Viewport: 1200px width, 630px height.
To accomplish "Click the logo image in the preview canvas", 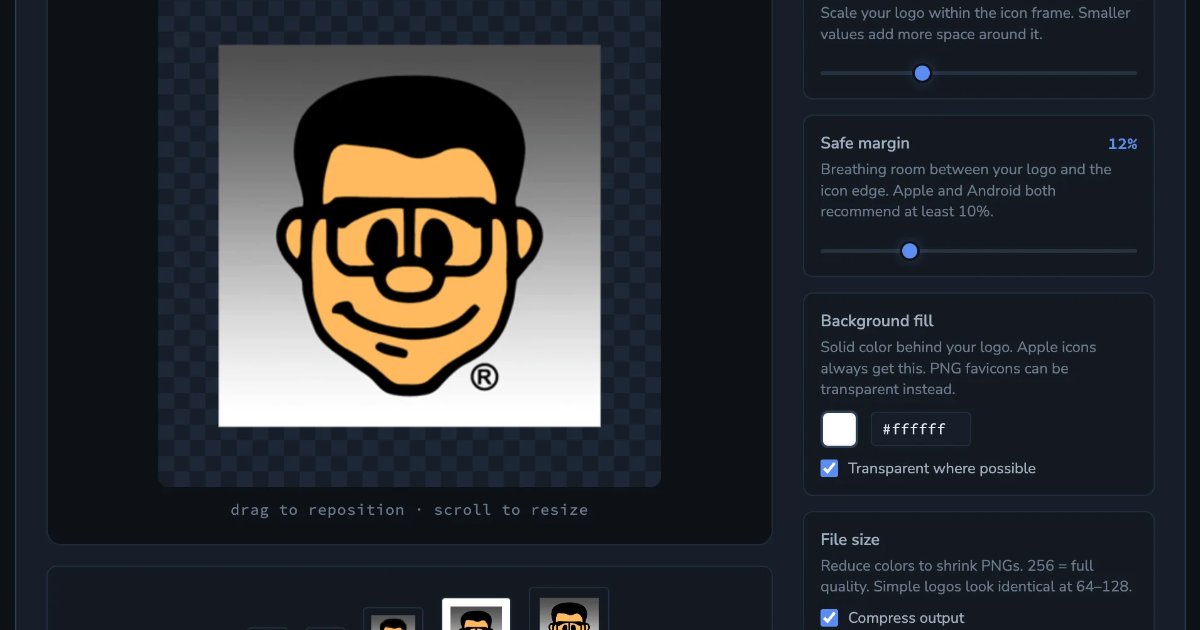I will pyautogui.click(x=409, y=235).
